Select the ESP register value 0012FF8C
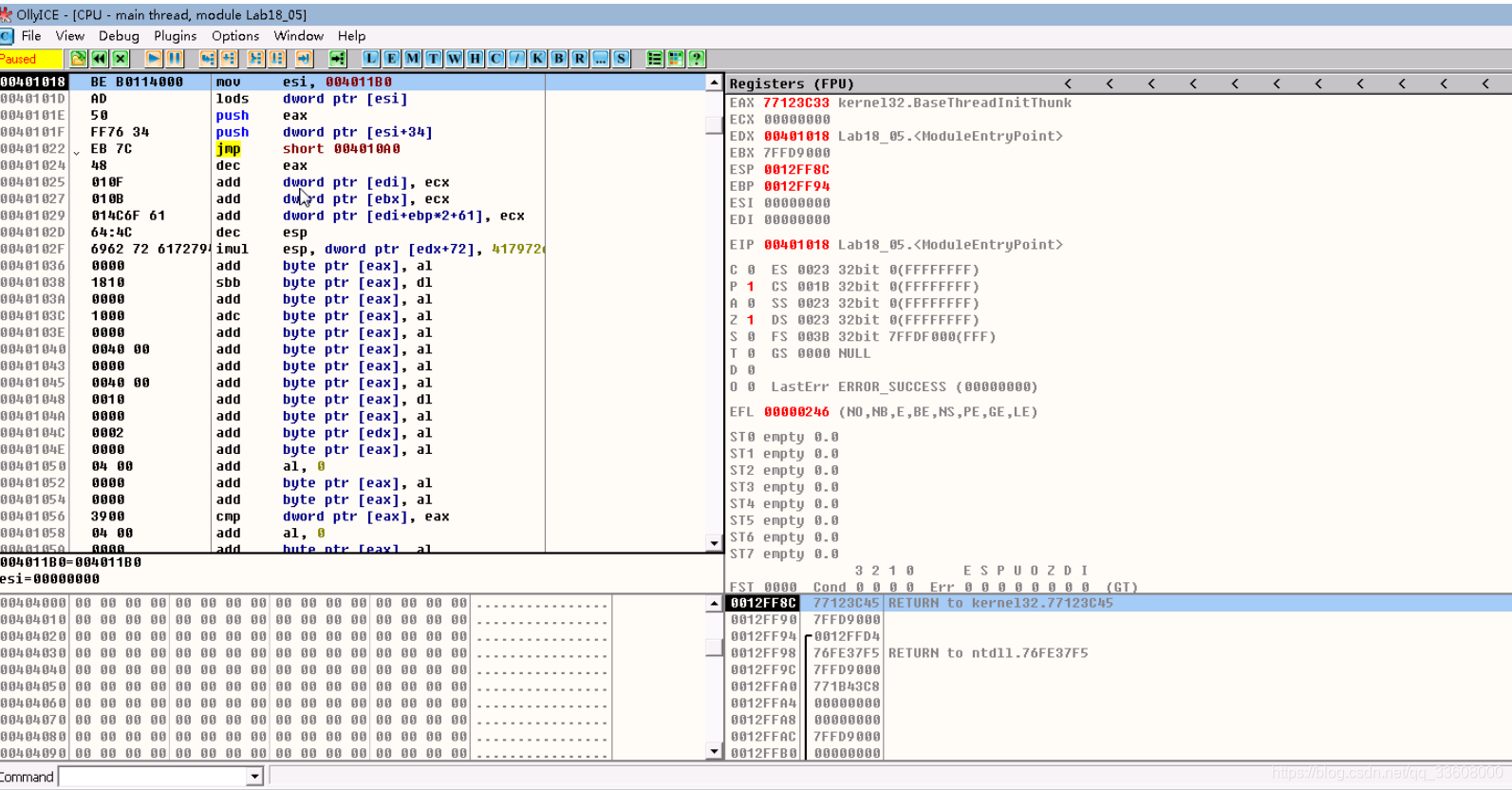The height and width of the screenshot is (790, 1512). (796, 170)
